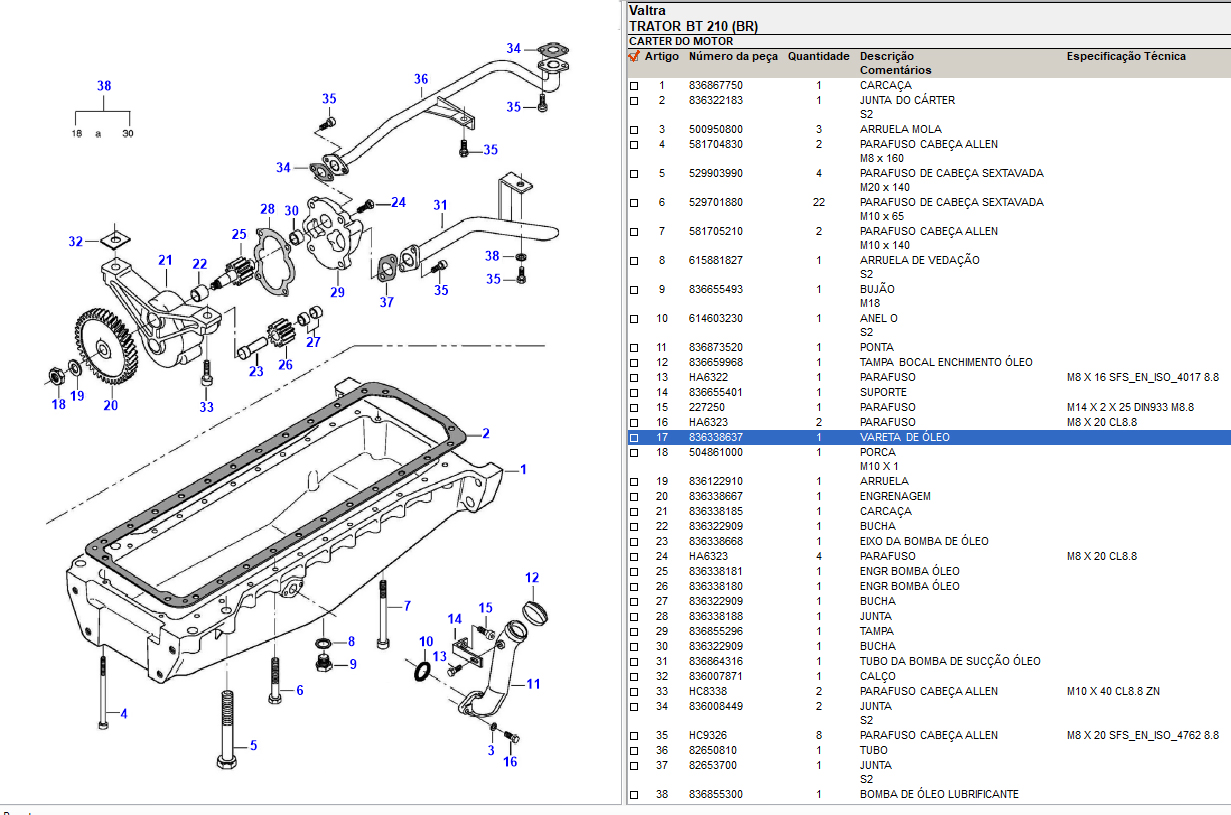Select part number 836864316 in the list

click(x=715, y=661)
